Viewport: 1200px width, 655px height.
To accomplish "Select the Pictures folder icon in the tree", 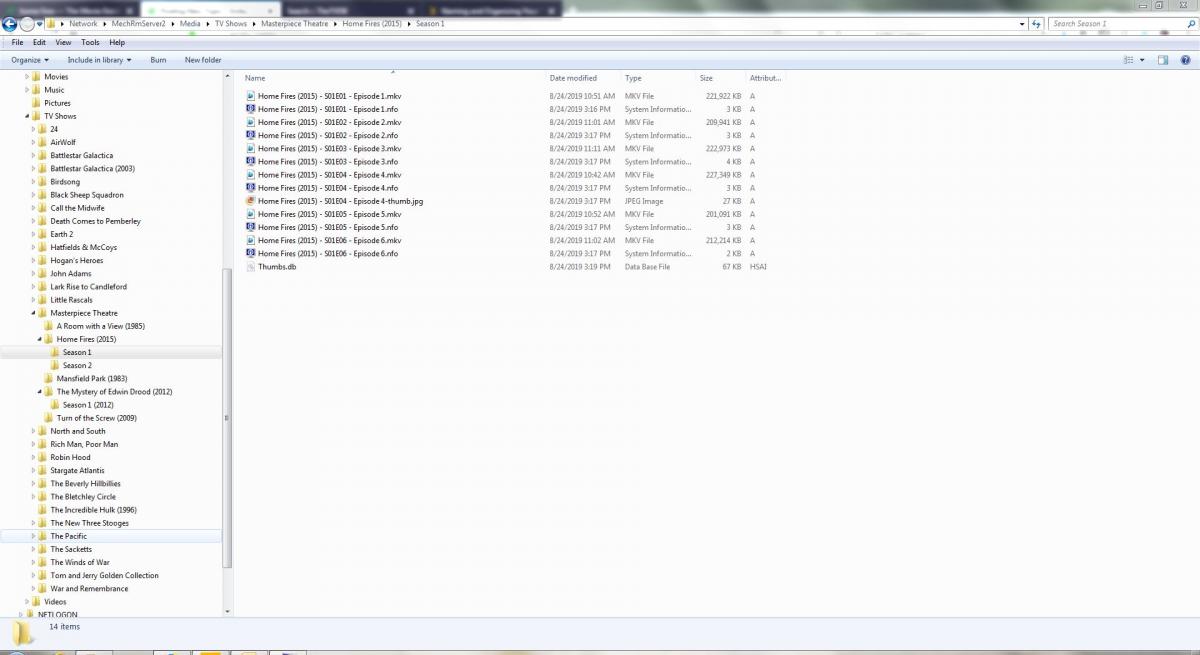I will coord(37,103).
